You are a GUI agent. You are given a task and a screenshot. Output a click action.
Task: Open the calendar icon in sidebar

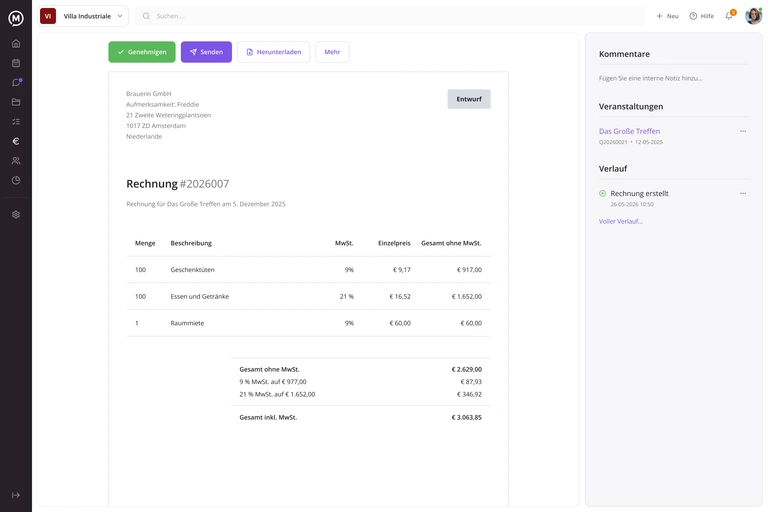coord(16,63)
